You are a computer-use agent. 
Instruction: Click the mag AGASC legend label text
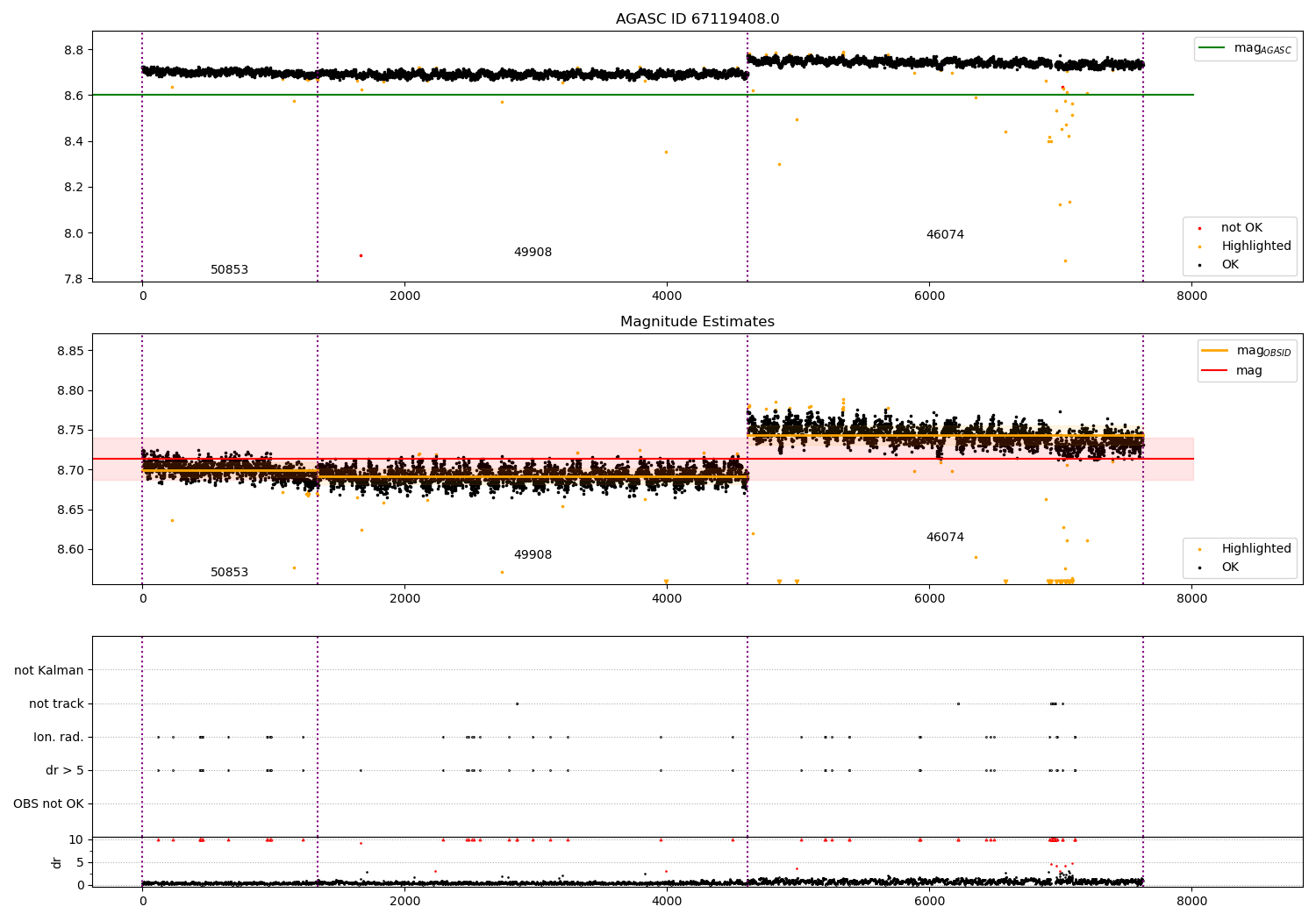click(x=1262, y=49)
